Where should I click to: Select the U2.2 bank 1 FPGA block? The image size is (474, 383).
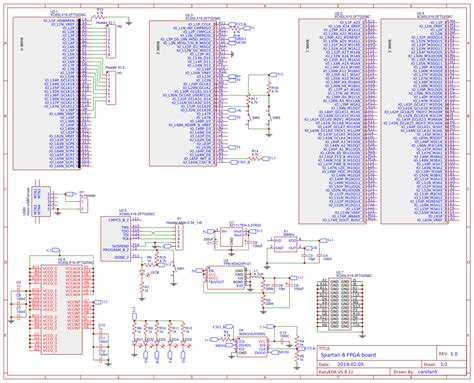pos(332,121)
